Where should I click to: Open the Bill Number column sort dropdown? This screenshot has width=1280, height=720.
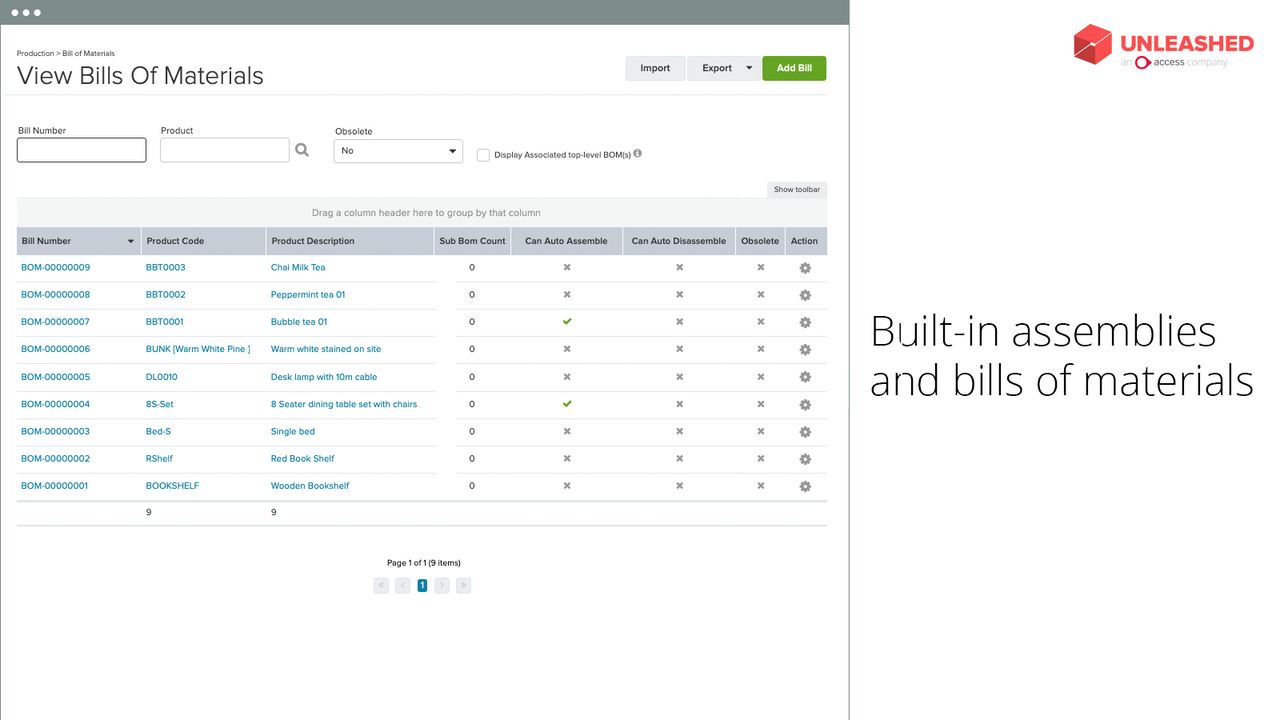pos(130,241)
